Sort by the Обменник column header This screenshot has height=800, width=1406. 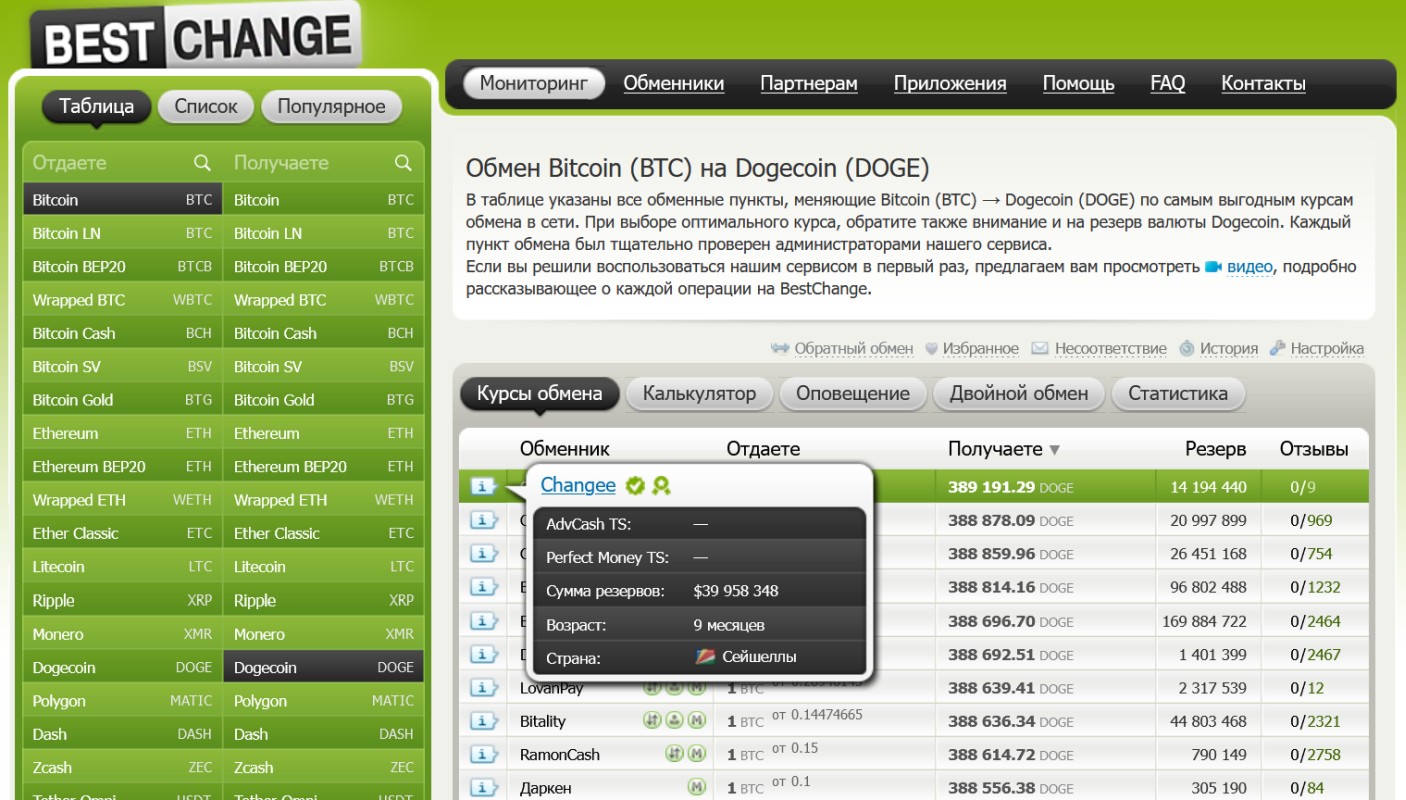coord(564,449)
